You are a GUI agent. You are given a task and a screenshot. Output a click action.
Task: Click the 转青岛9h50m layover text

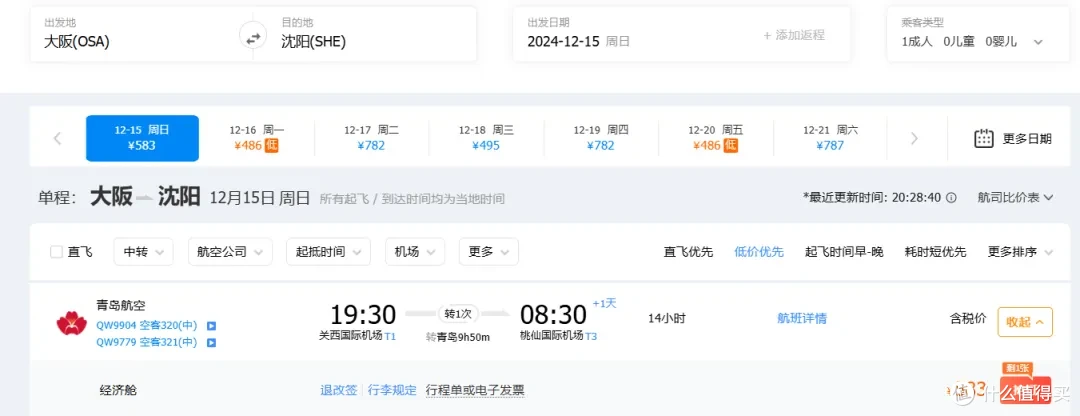click(458, 337)
